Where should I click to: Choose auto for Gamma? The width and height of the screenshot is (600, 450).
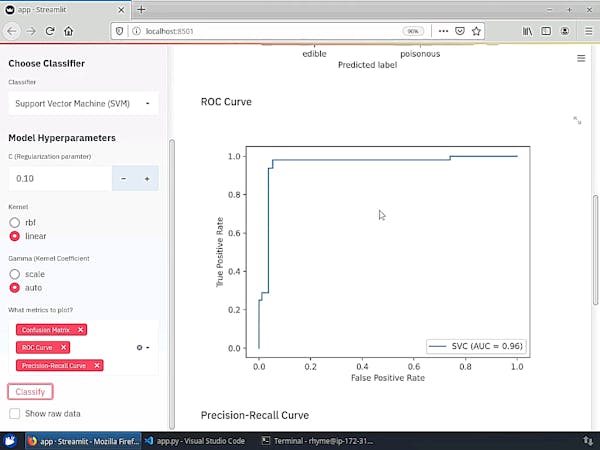click(x=15, y=288)
